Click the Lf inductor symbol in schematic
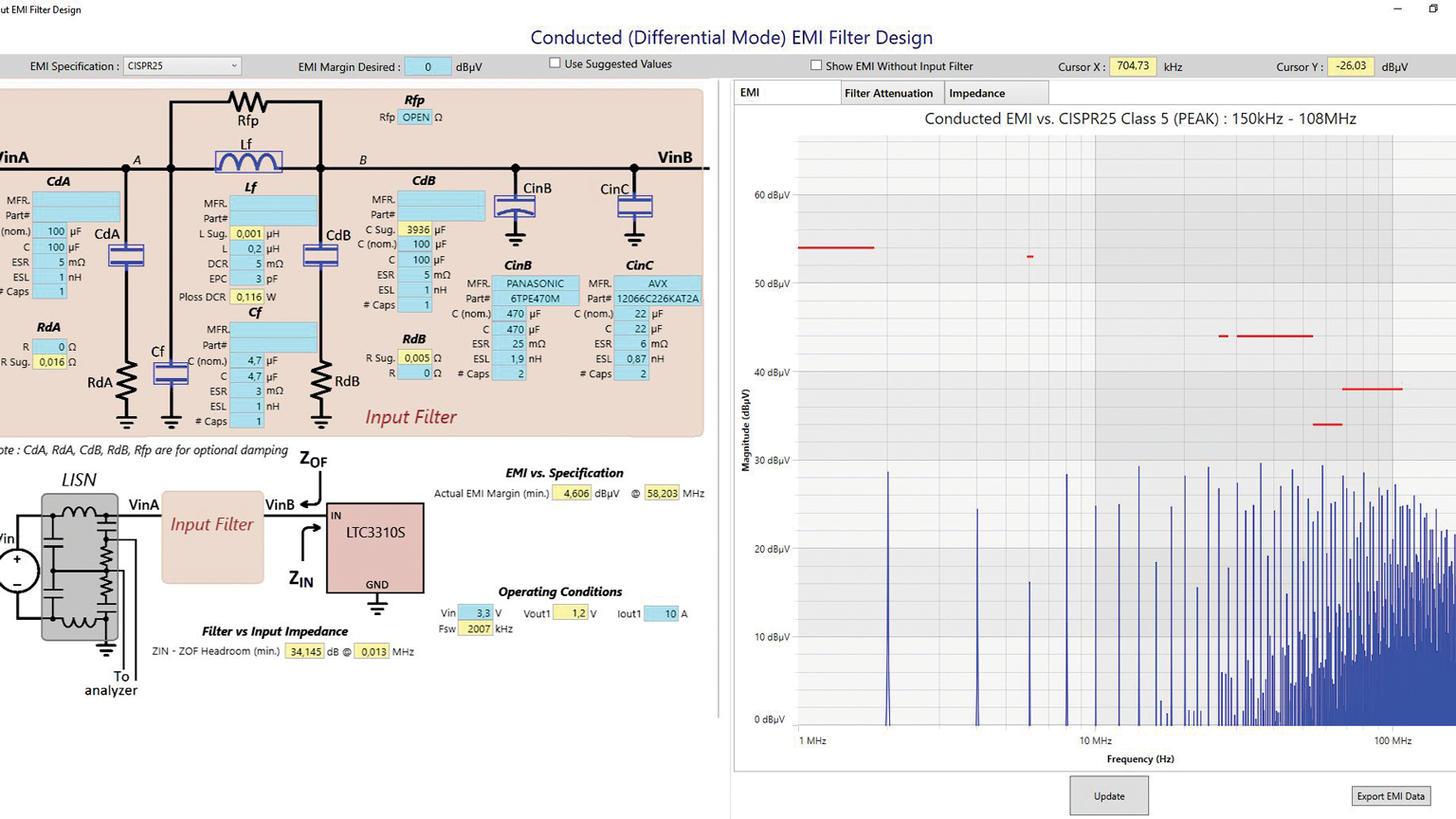The width and height of the screenshot is (1456, 819). coord(248,162)
